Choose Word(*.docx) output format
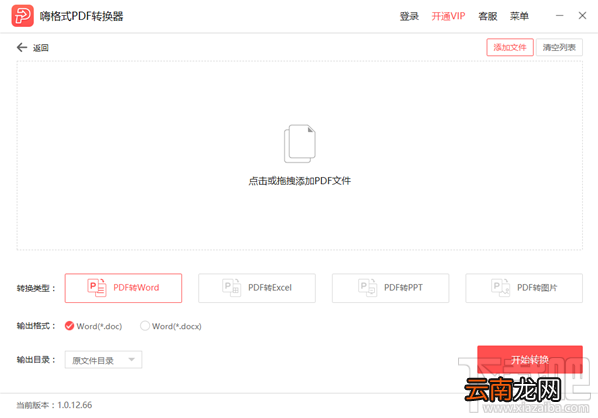The height and width of the screenshot is (418, 598). pyautogui.click(x=170, y=326)
